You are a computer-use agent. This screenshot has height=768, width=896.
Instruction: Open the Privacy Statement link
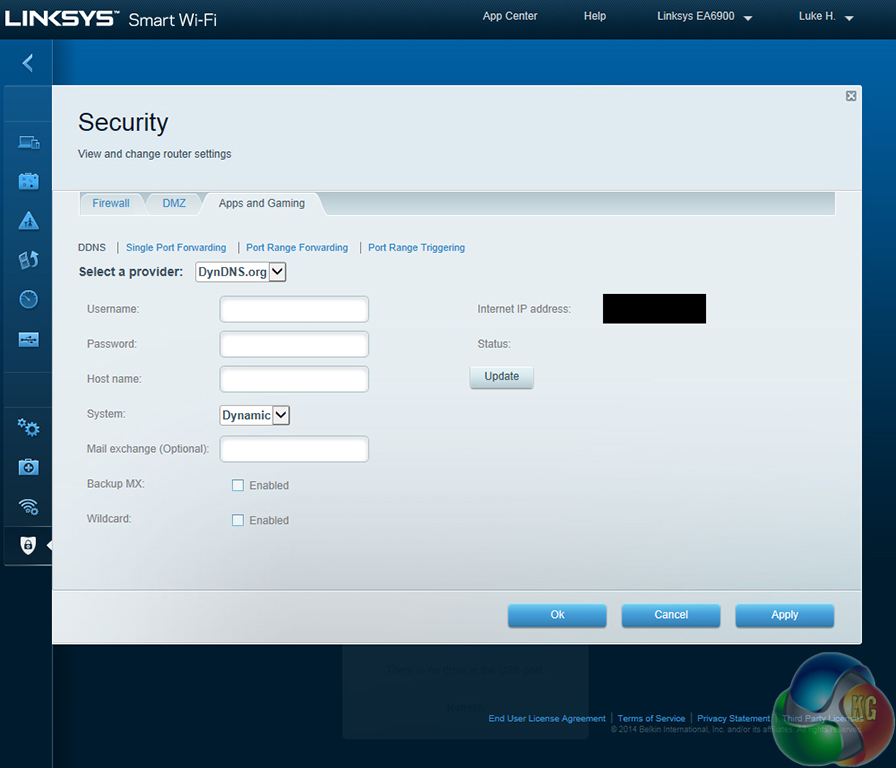tap(733, 718)
